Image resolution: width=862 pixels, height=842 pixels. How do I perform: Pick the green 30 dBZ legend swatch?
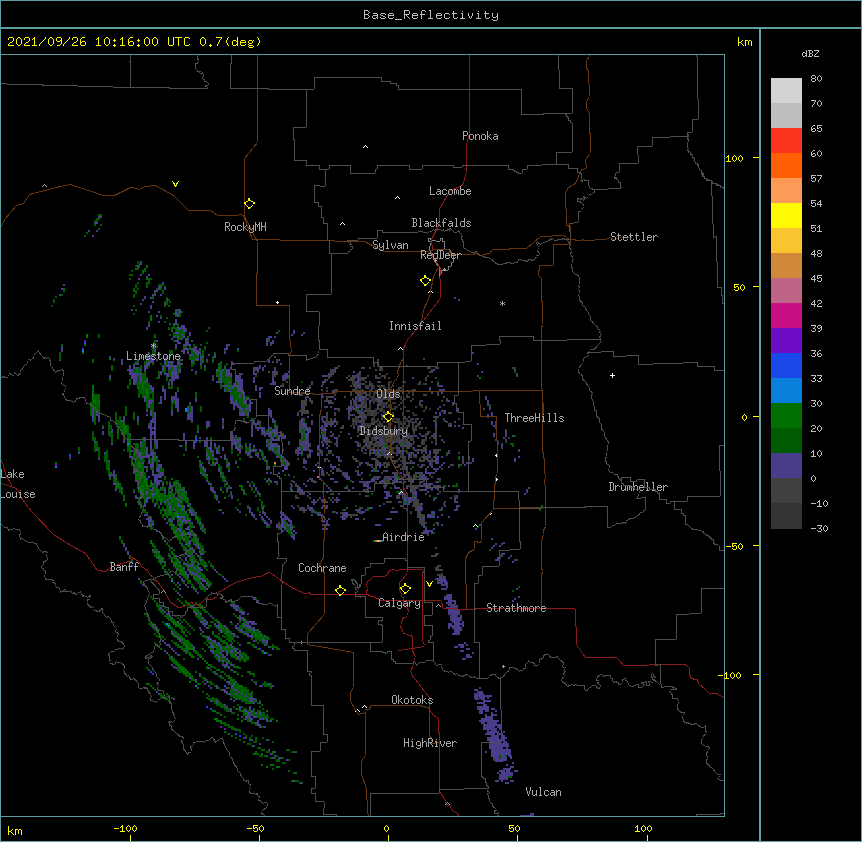(786, 416)
